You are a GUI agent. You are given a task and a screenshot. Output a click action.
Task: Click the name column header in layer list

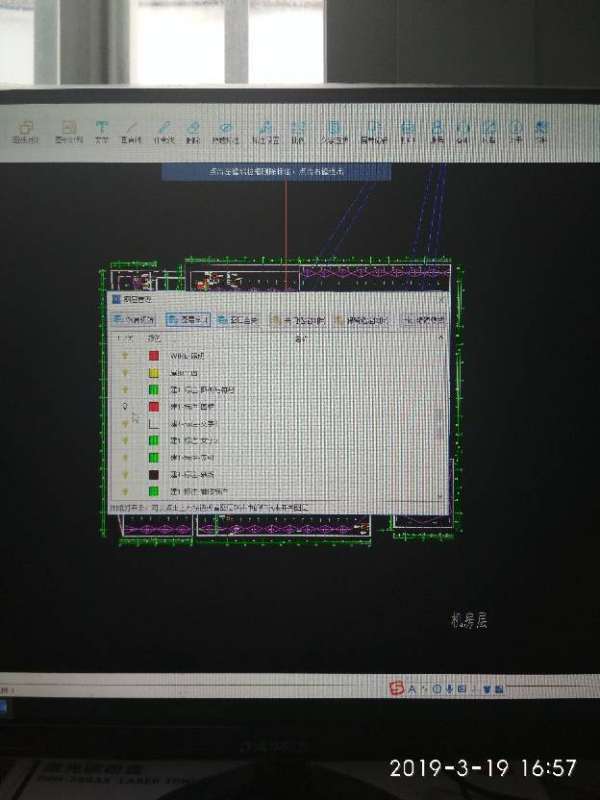tap(300, 340)
